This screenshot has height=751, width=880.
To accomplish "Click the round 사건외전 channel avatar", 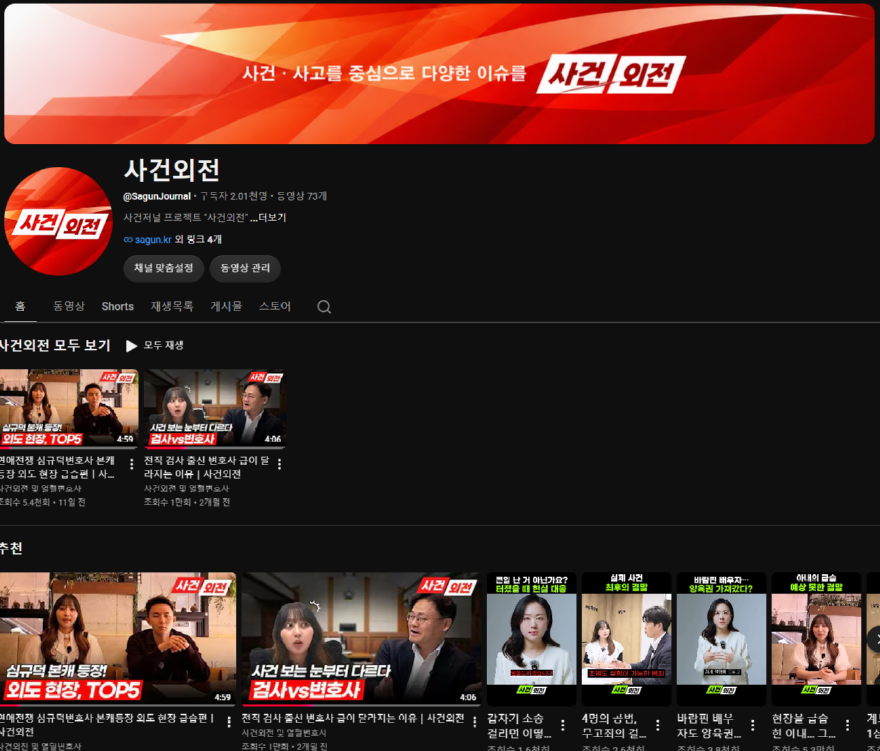I will coord(58,221).
